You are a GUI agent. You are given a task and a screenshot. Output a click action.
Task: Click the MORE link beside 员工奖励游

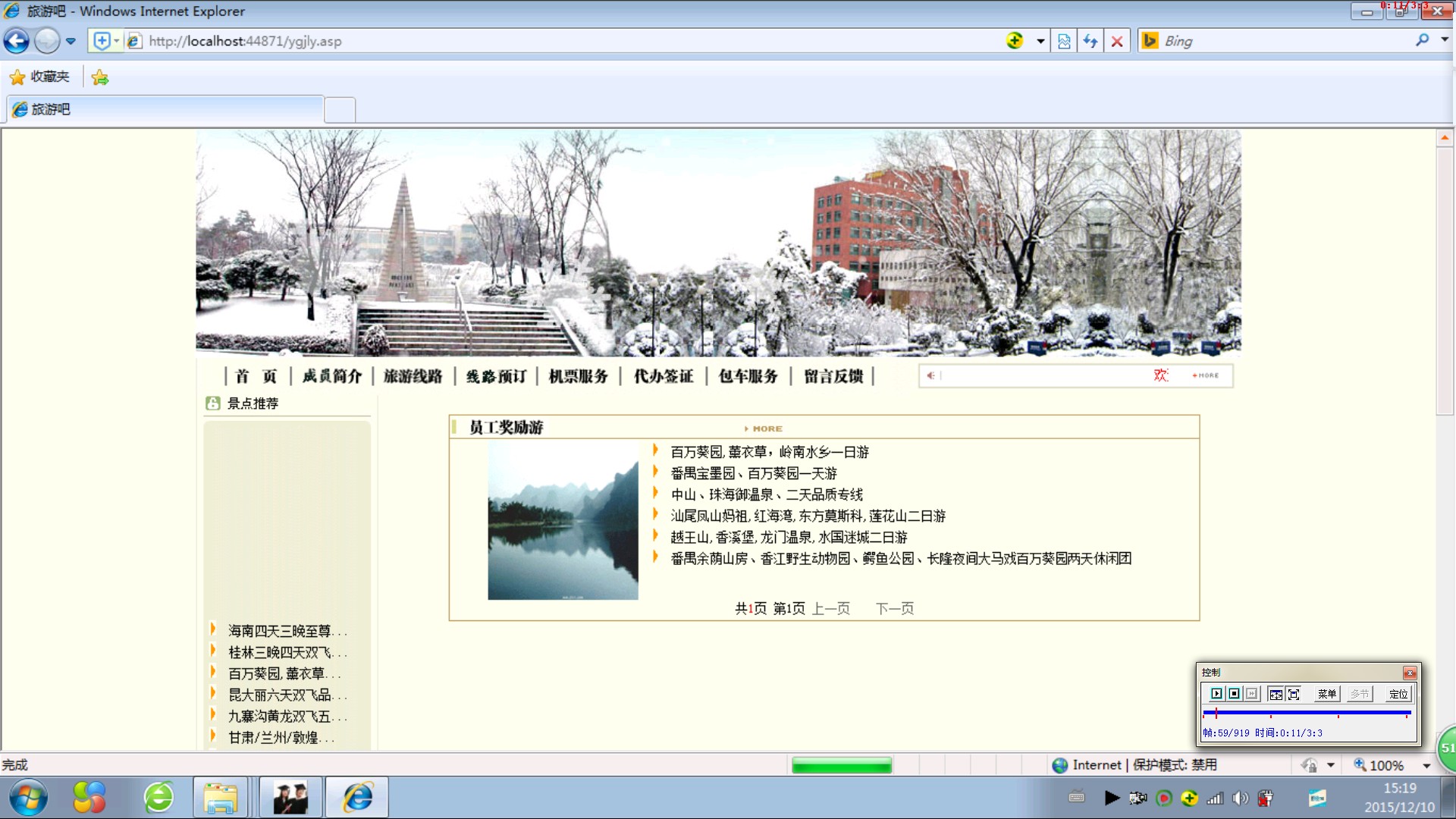pyautogui.click(x=764, y=428)
